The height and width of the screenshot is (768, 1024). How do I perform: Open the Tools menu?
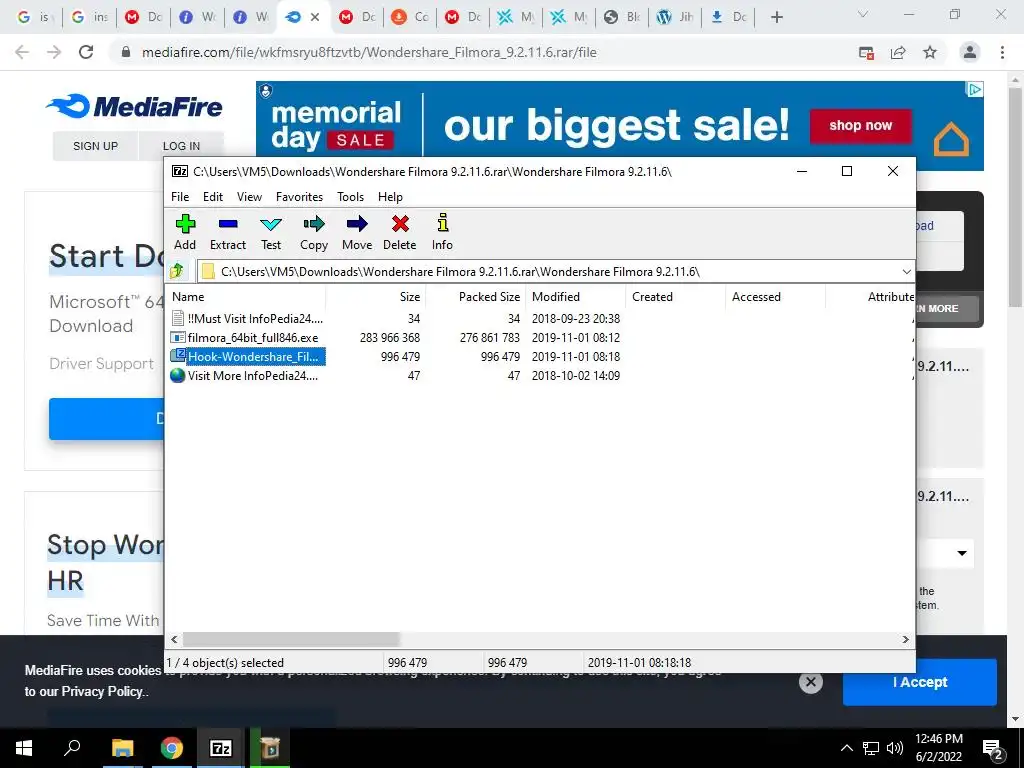coord(350,197)
